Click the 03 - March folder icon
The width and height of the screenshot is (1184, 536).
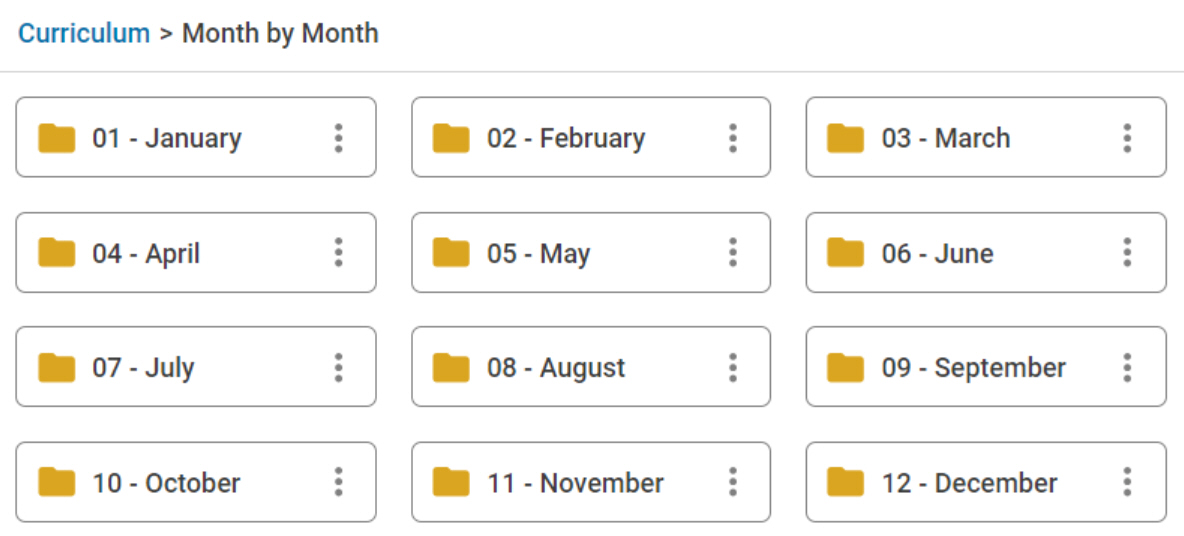pos(846,138)
